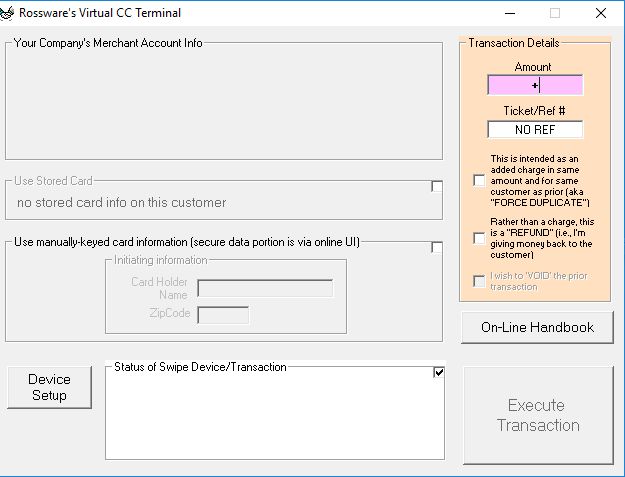Click the Status of Swipe Device/Transaction box
This screenshot has width=625, height=477.
coord(275,413)
